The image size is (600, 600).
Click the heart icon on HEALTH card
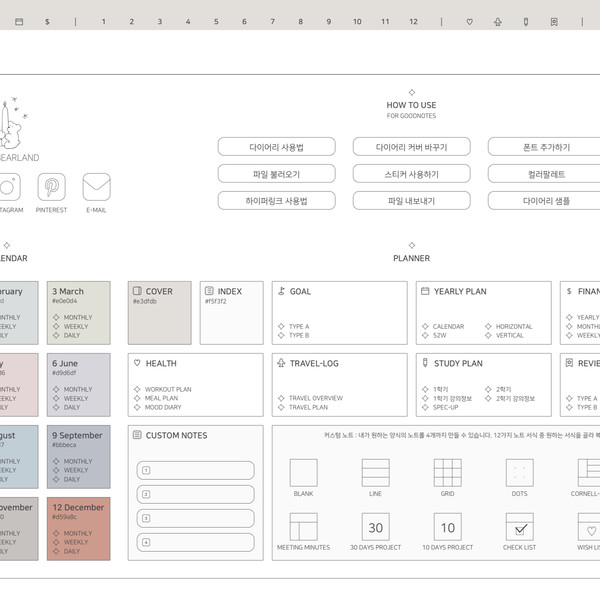click(137, 363)
